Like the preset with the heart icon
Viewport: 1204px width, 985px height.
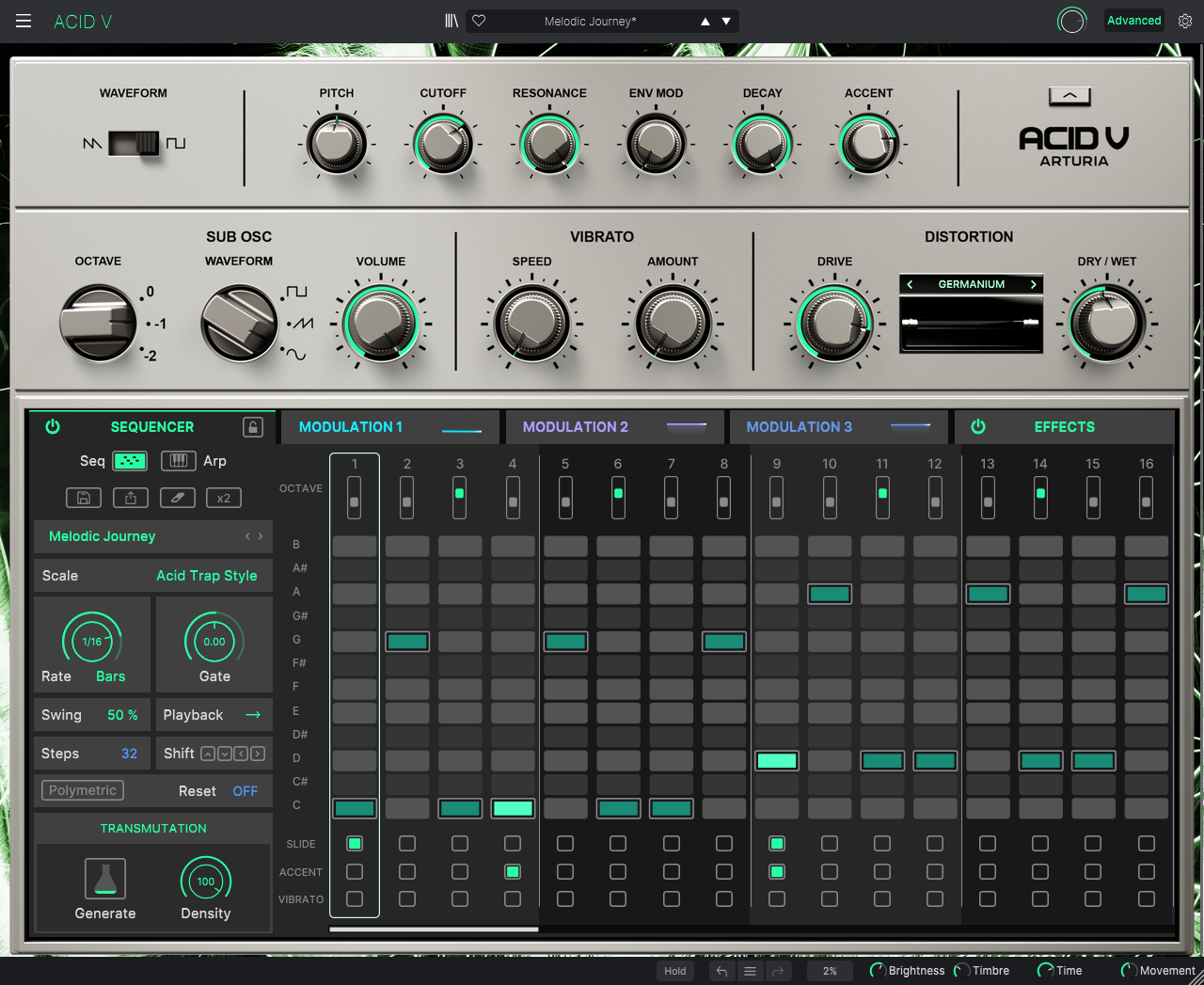[479, 21]
